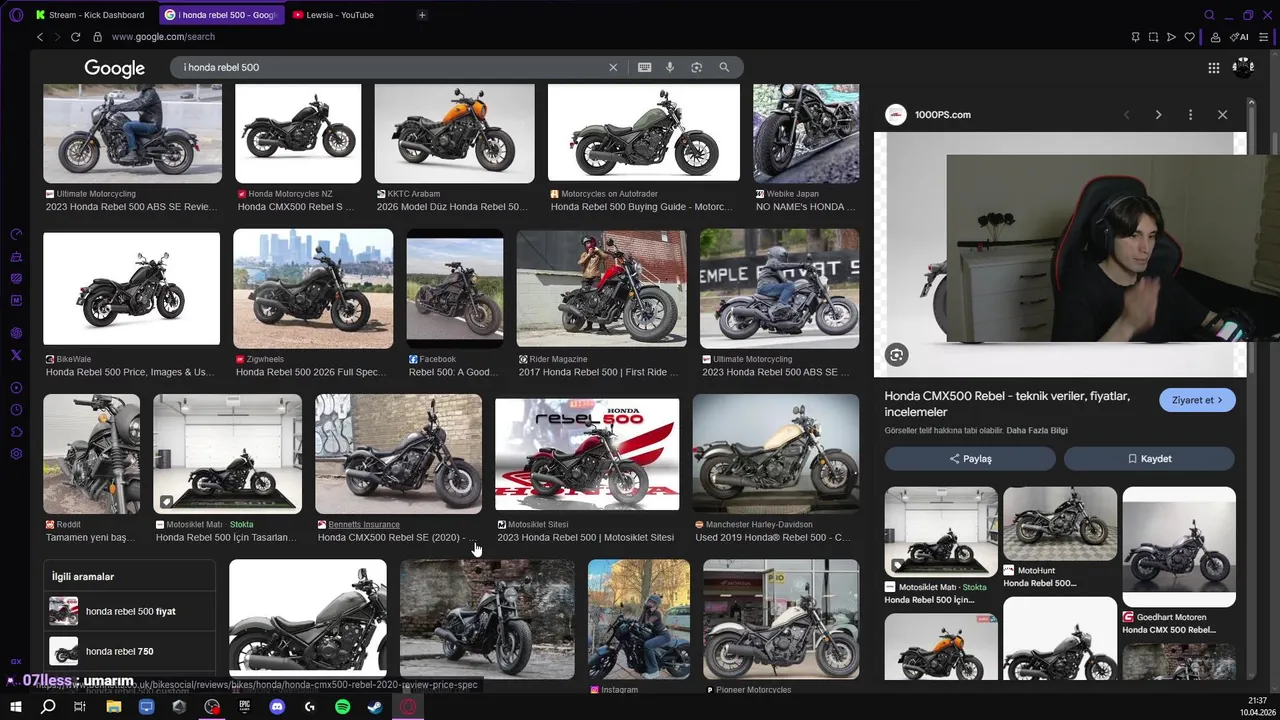This screenshot has width=1280, height=720.
Task: Select related search honda rebel 500 fiyat
Action: pyautogui.click(x=130, y=611)
